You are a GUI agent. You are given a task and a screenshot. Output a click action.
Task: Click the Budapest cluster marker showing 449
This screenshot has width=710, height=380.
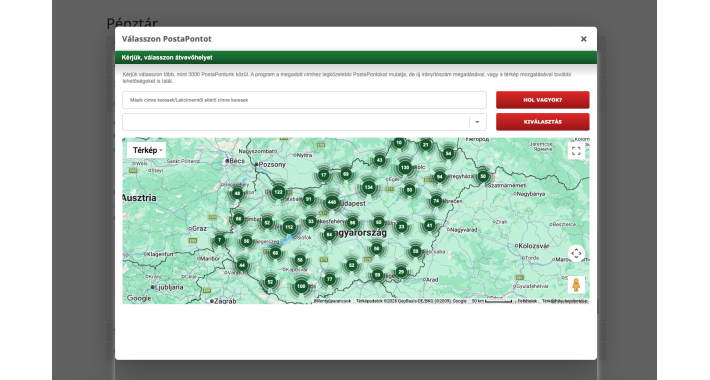331,202
